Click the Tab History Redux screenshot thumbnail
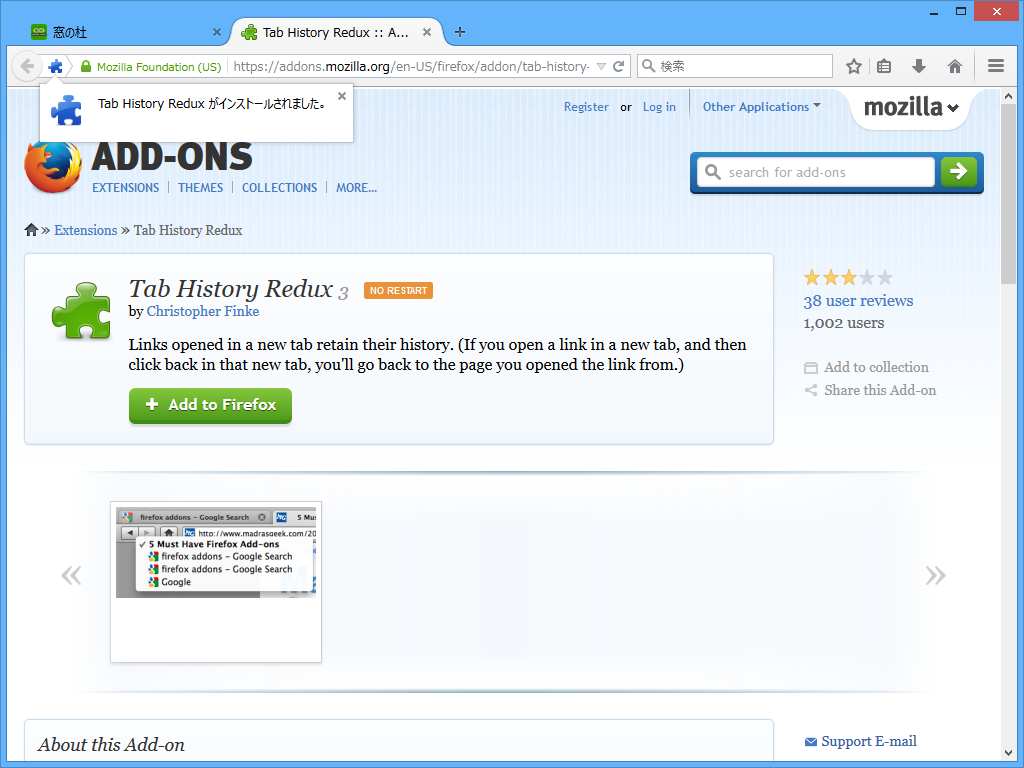Image resolution: width=1024 pixels, height=768 pixels. click(x=216, y=580)
